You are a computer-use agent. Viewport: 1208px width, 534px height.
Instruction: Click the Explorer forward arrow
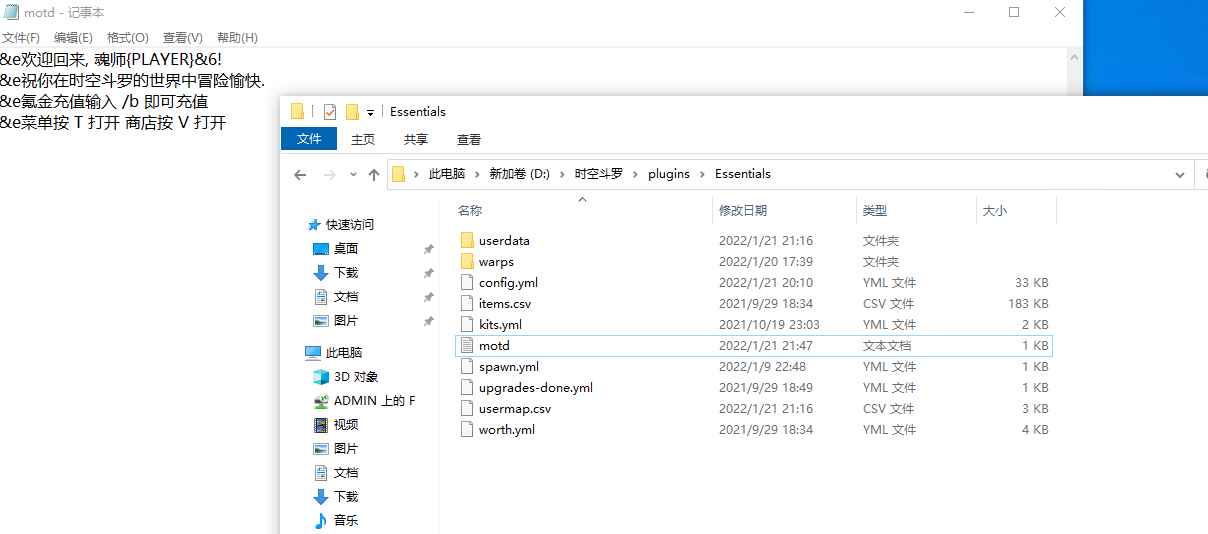pos(329,174)
